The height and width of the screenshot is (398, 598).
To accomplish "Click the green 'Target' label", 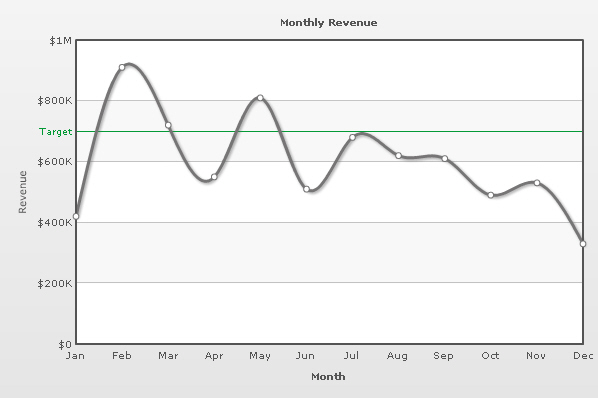I will point(55,132).
